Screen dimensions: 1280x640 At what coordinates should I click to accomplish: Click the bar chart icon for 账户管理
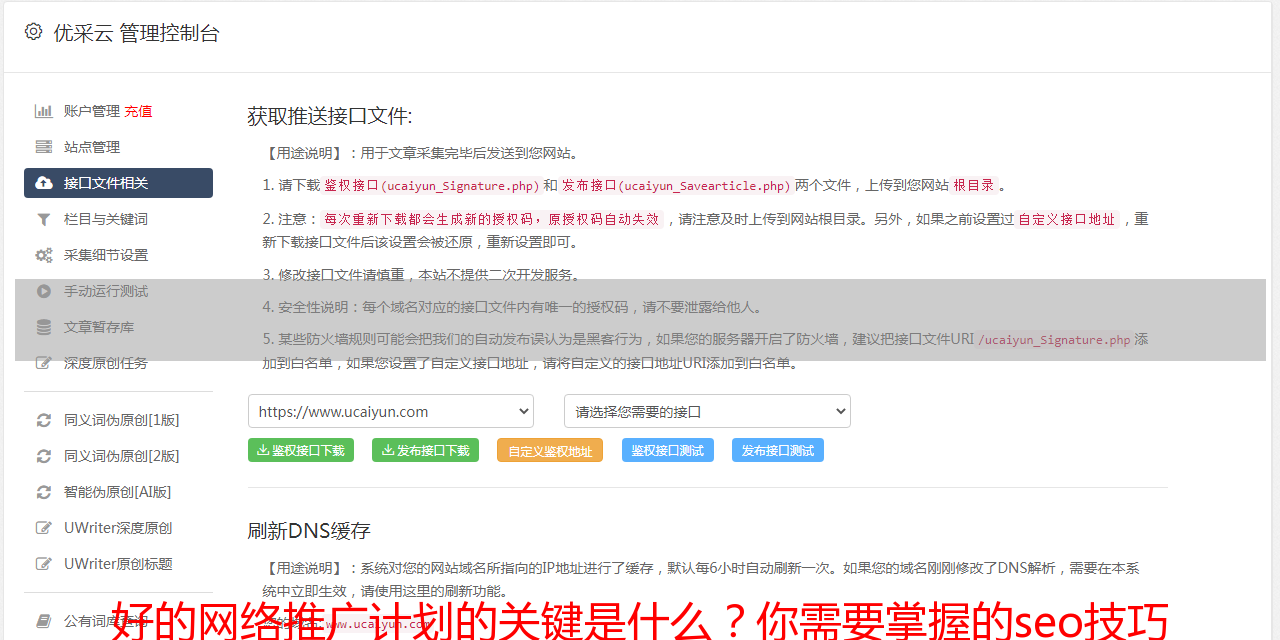(x=44, y=111)
